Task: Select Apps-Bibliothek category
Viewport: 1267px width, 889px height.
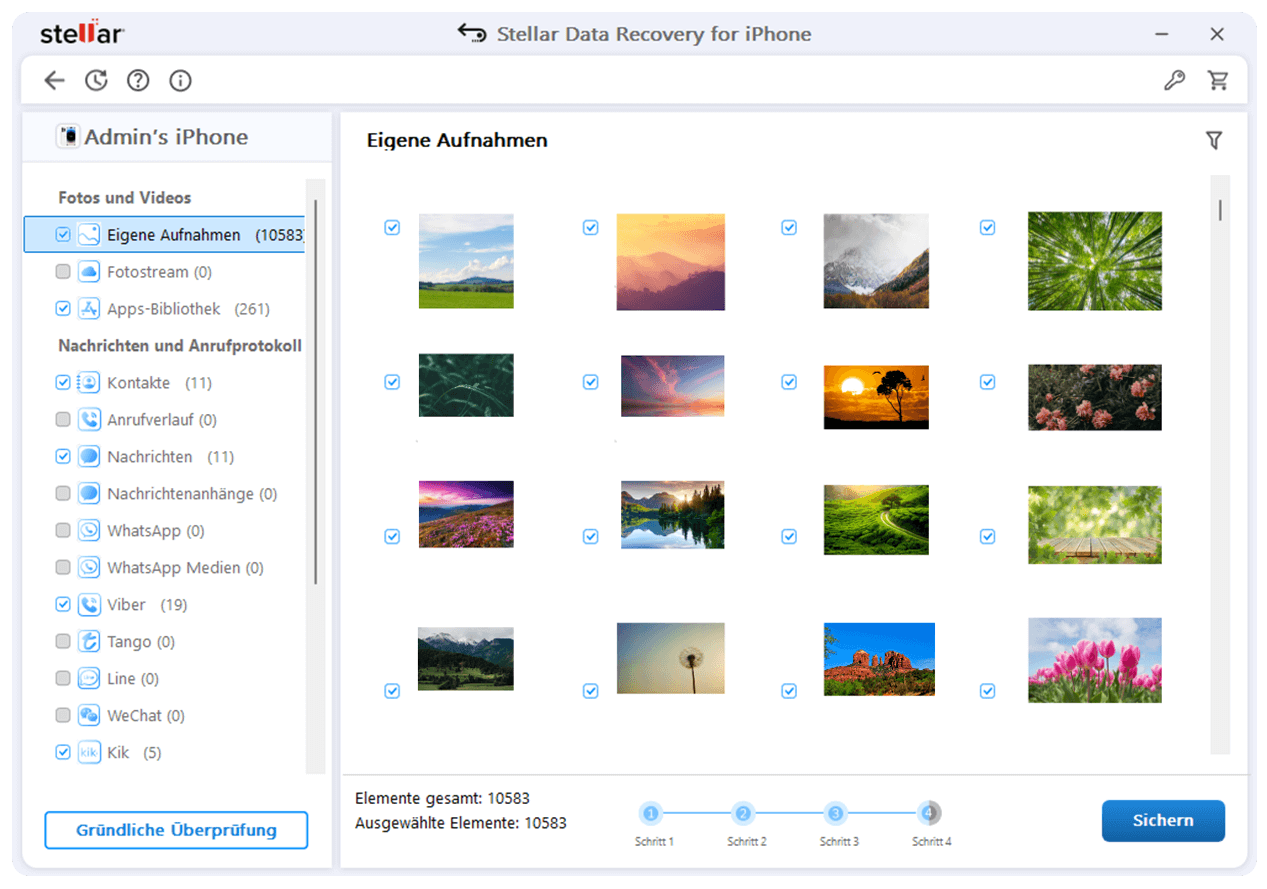Action: pos(163,309)
